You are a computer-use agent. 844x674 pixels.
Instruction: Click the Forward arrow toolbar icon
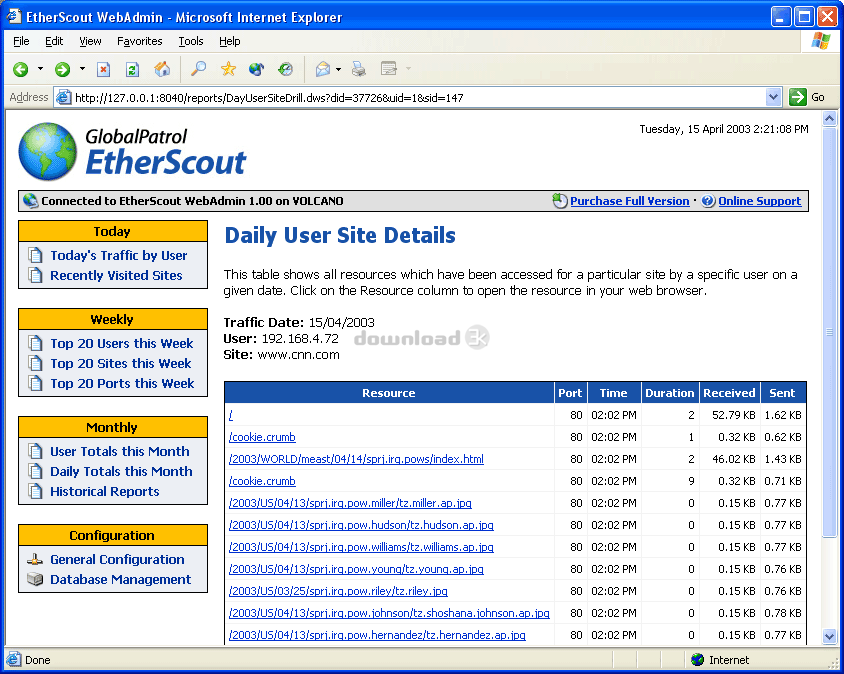click(62, 69)
